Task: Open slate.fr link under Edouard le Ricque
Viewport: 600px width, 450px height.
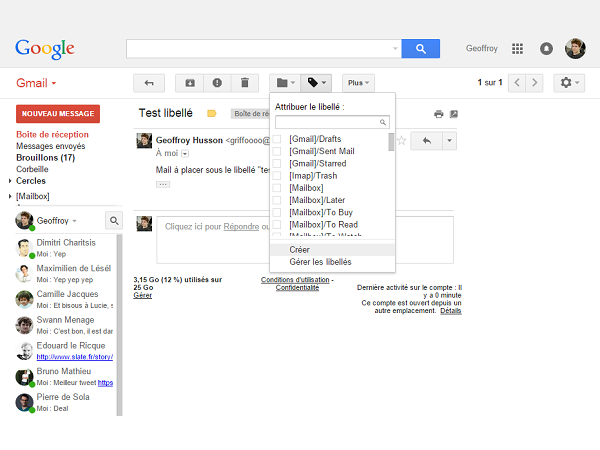Action: (75, 357)
